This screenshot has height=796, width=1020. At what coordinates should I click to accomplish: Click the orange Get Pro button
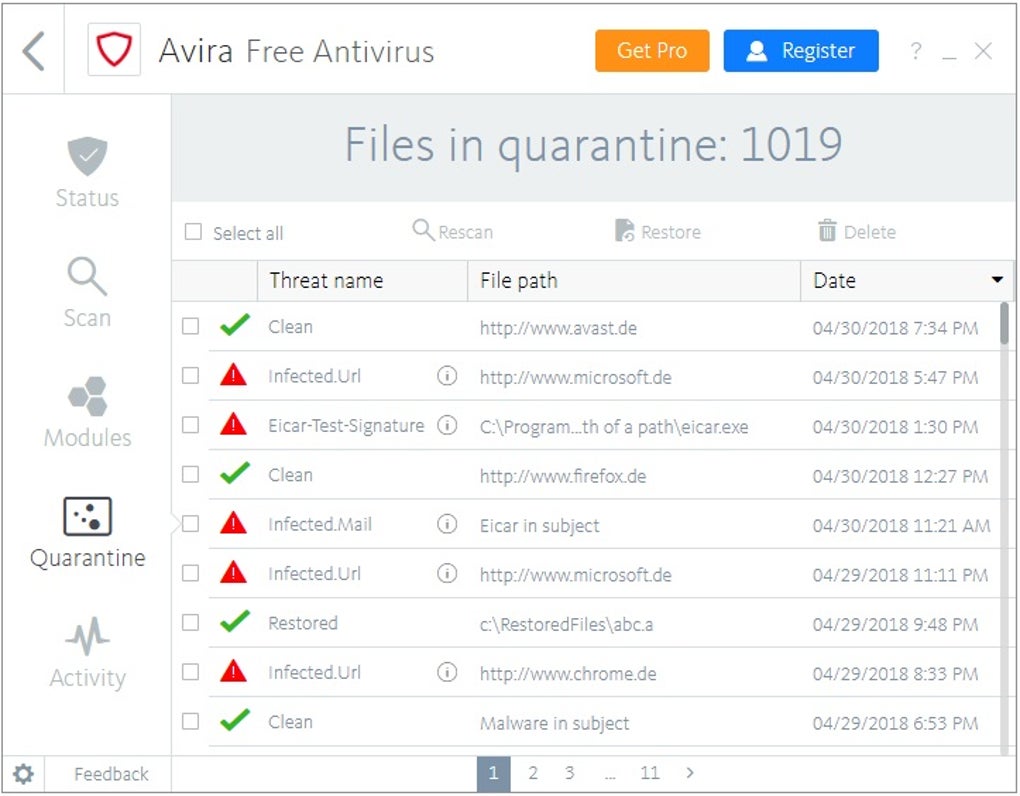(x=652, y=51)
